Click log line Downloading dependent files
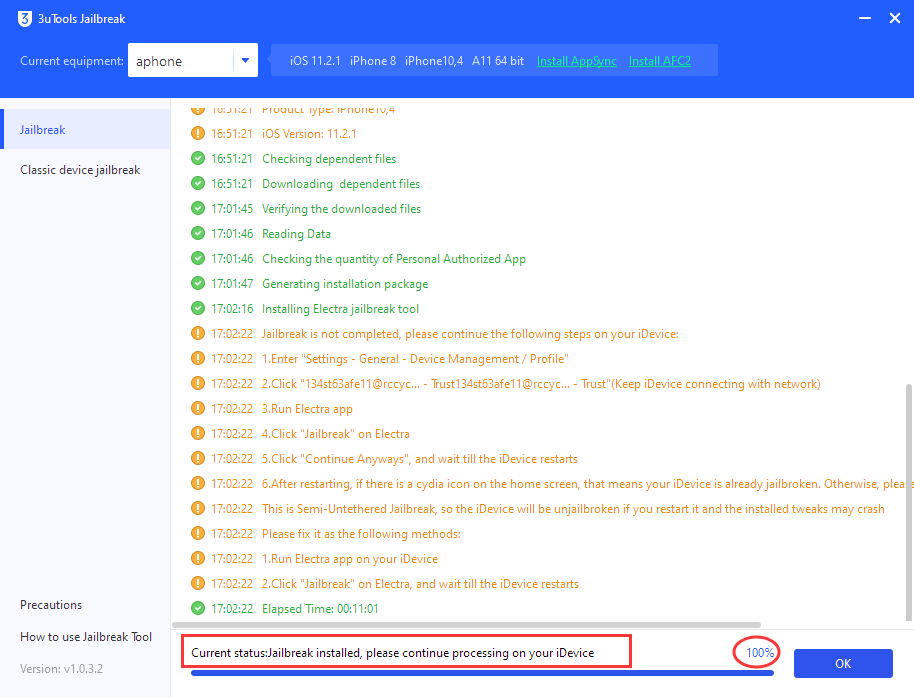 pyautogui.click(x=341, y=184)
